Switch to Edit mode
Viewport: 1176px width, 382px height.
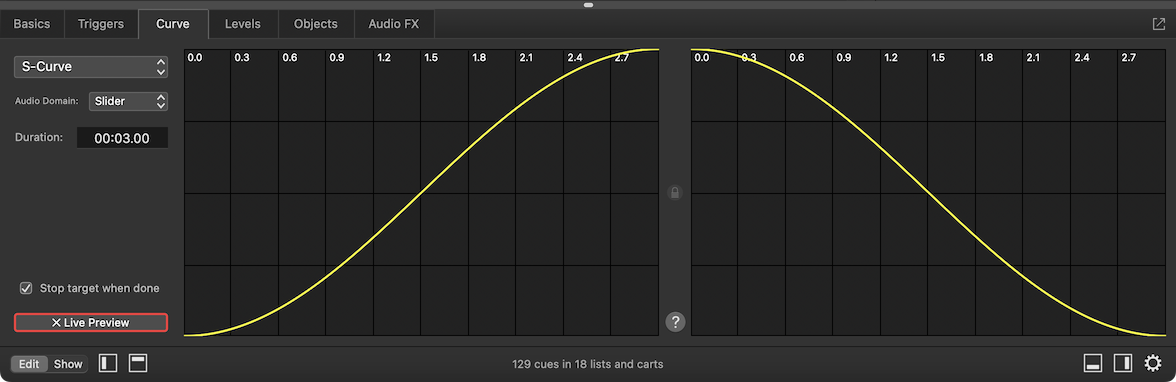click(29, 364)
